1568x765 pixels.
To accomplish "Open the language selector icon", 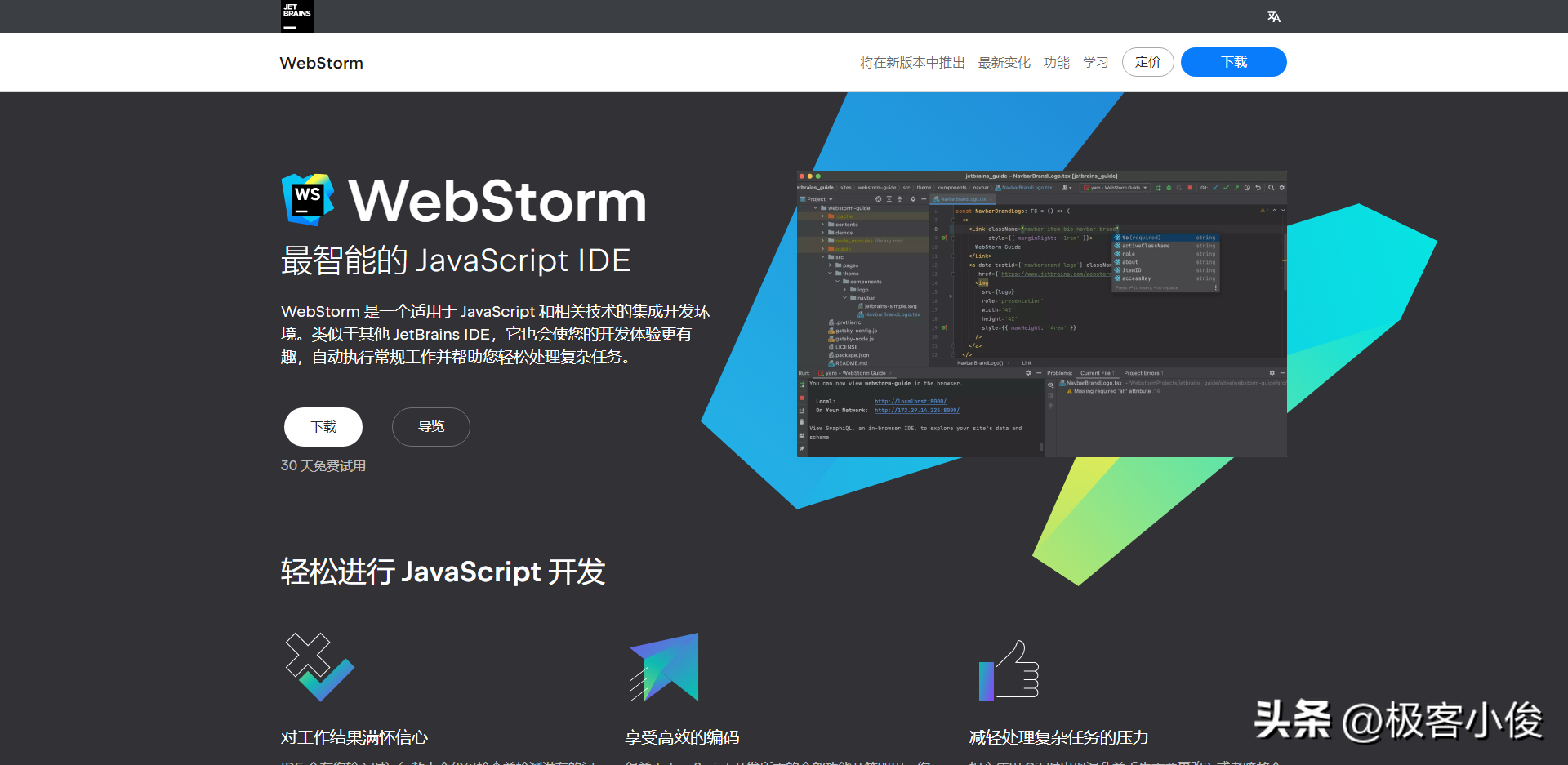I will [x=1274, y=16].
